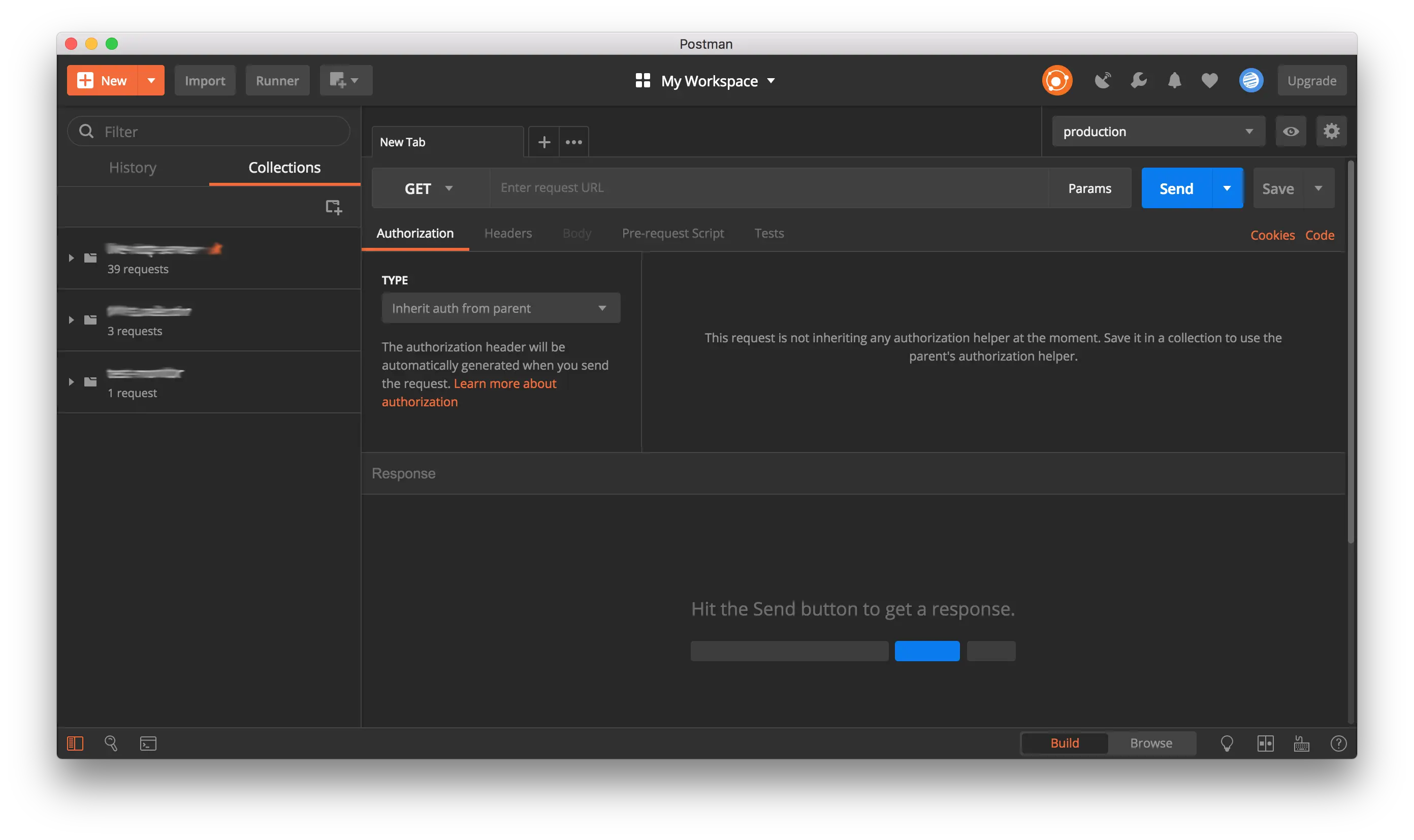The image size is (1414, 840).
Task: Click the sync status orange icon
Action: (x=1057, y=80)
